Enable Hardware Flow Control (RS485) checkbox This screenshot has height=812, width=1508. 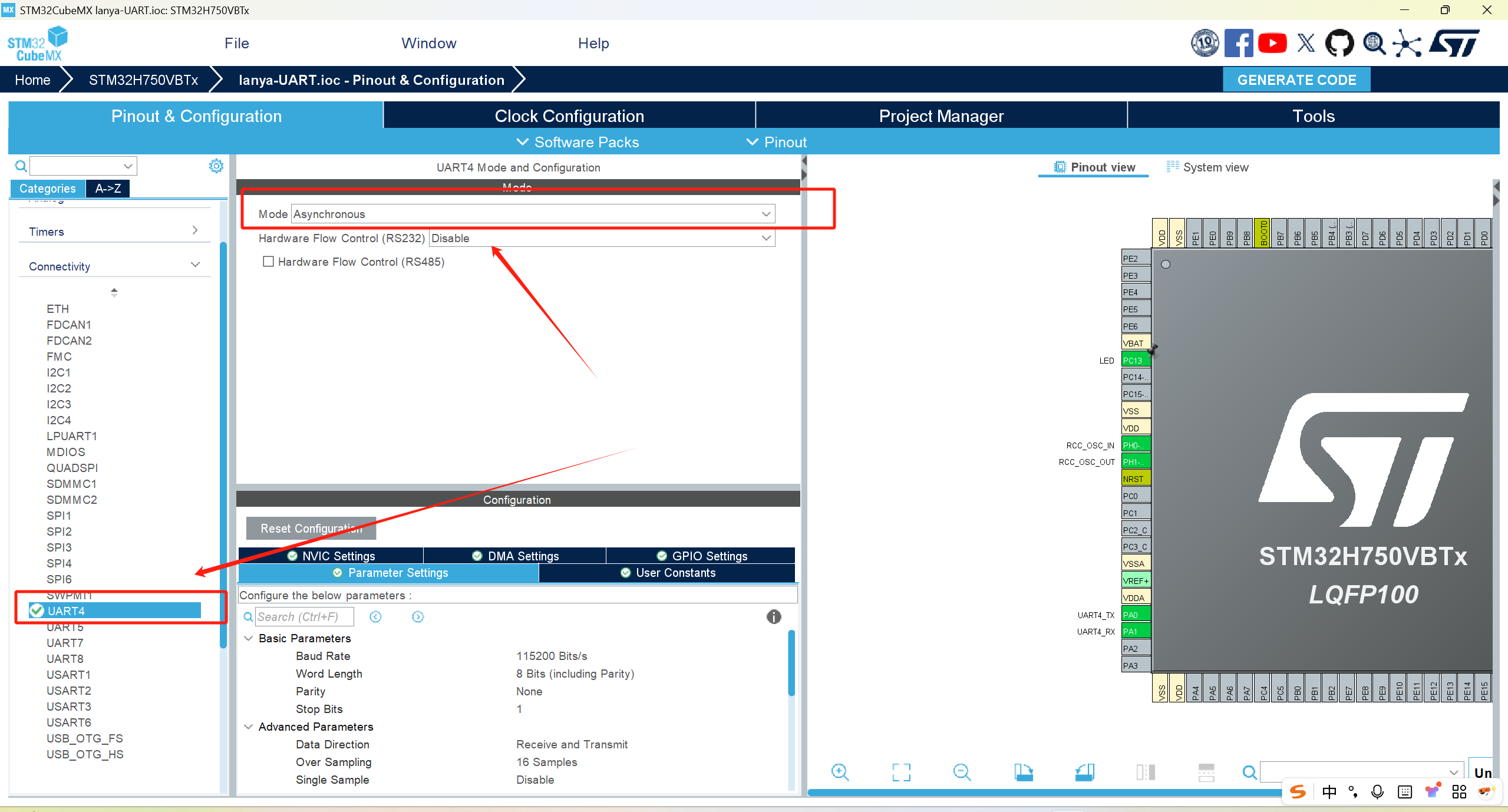pos(269,262)
